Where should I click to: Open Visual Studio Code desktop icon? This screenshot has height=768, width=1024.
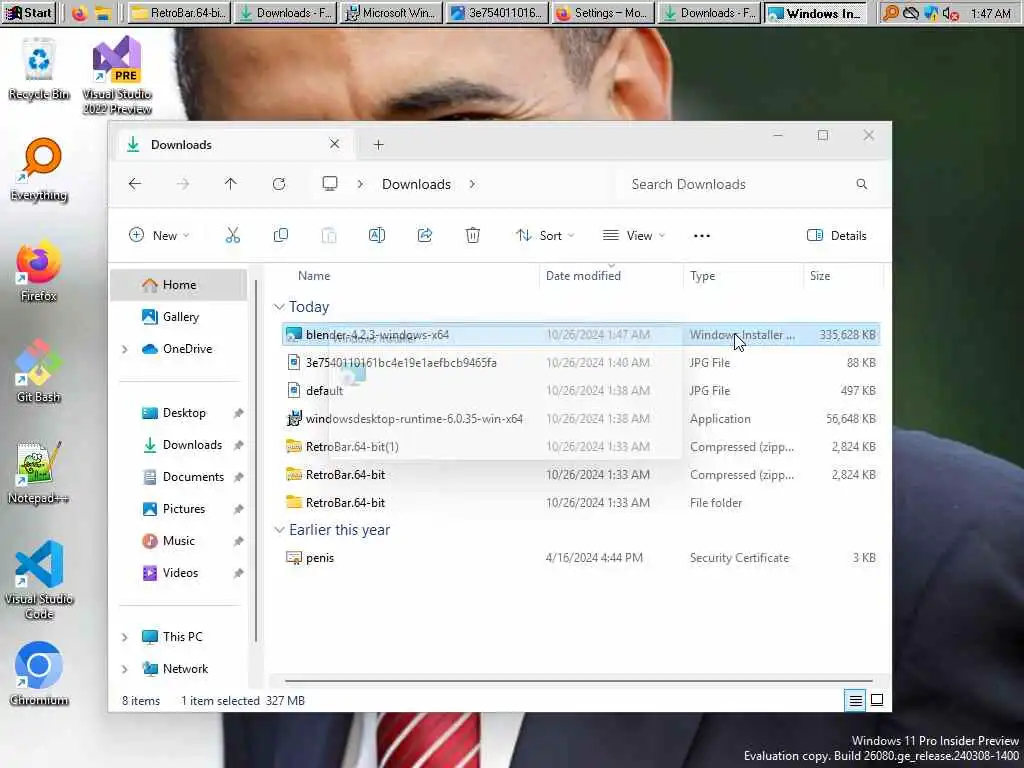pos(39,580)
